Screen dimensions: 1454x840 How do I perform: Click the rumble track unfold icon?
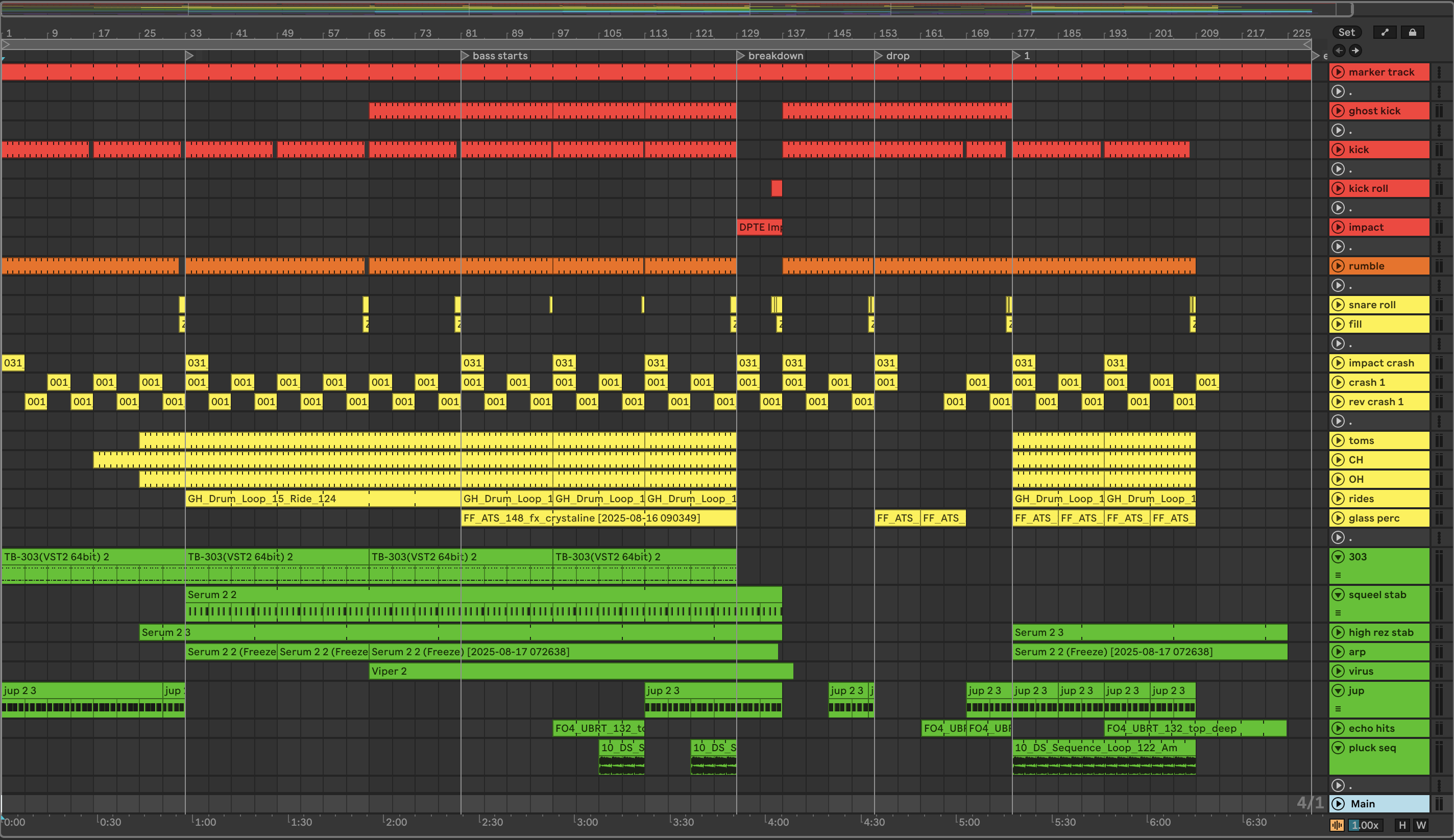(x=1338, y=266)
